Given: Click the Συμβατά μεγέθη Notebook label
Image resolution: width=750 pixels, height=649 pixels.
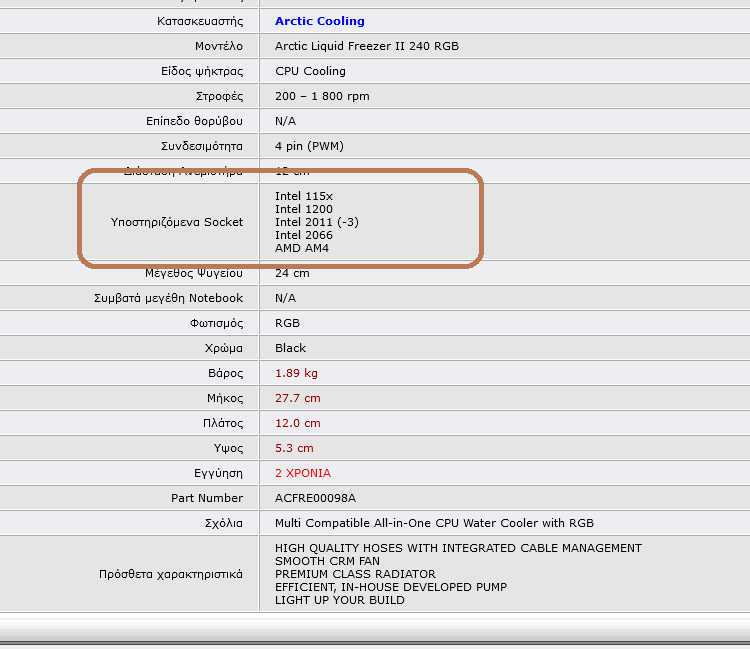Looking at the screenshot, I should click(168, 298).
